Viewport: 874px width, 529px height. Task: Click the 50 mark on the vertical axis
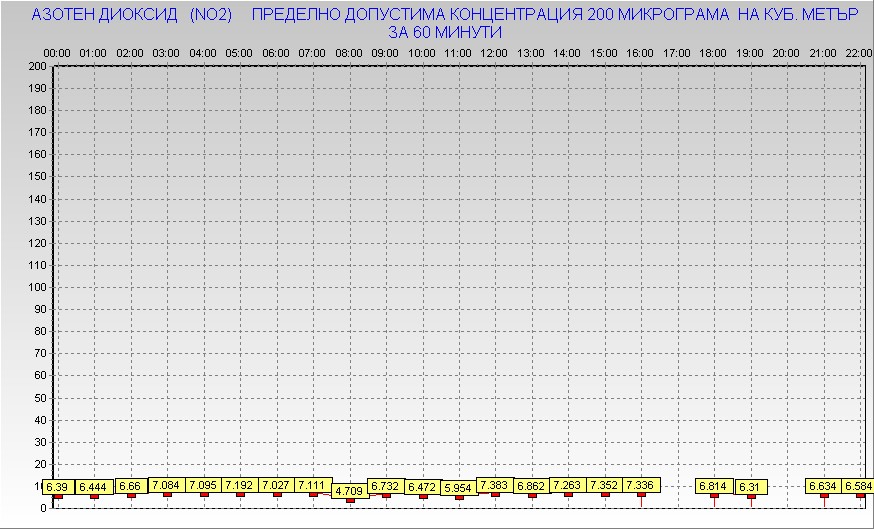pyautogui.click(x=40, y=397)
